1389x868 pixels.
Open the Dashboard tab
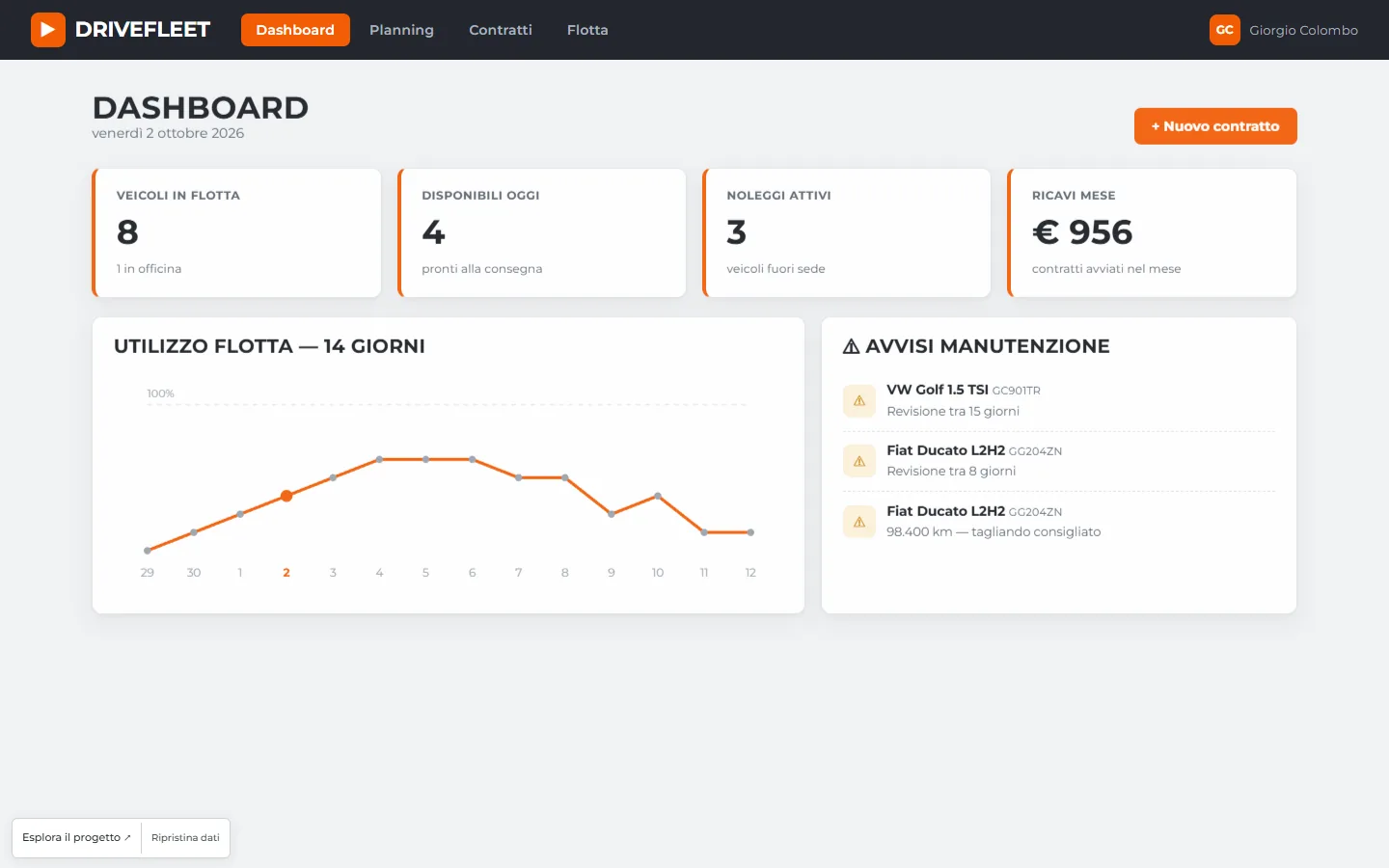[x=295, y=30]
